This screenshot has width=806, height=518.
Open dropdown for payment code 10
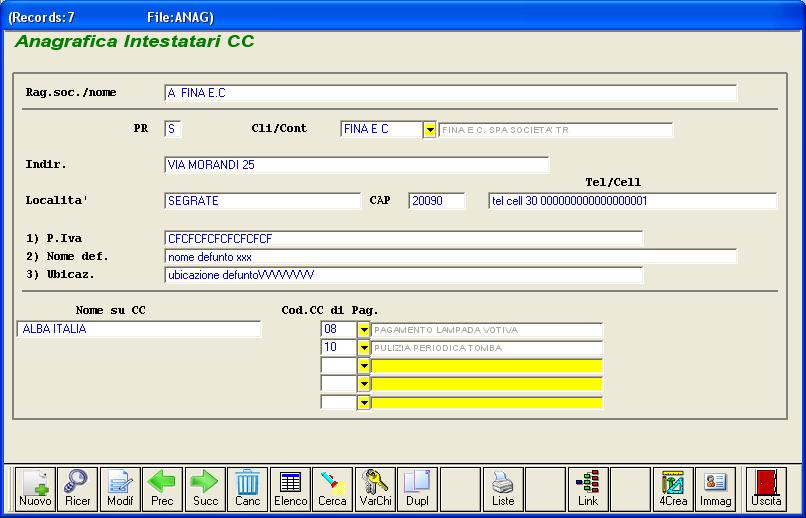tap(364, 348)
